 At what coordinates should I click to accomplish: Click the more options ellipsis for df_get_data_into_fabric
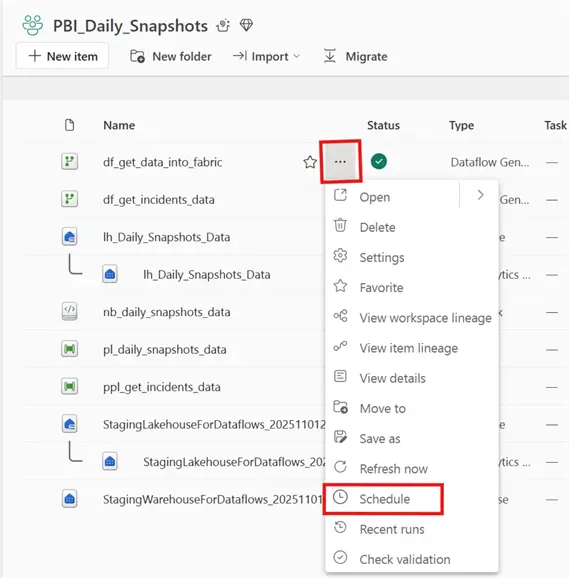point(340,161)
